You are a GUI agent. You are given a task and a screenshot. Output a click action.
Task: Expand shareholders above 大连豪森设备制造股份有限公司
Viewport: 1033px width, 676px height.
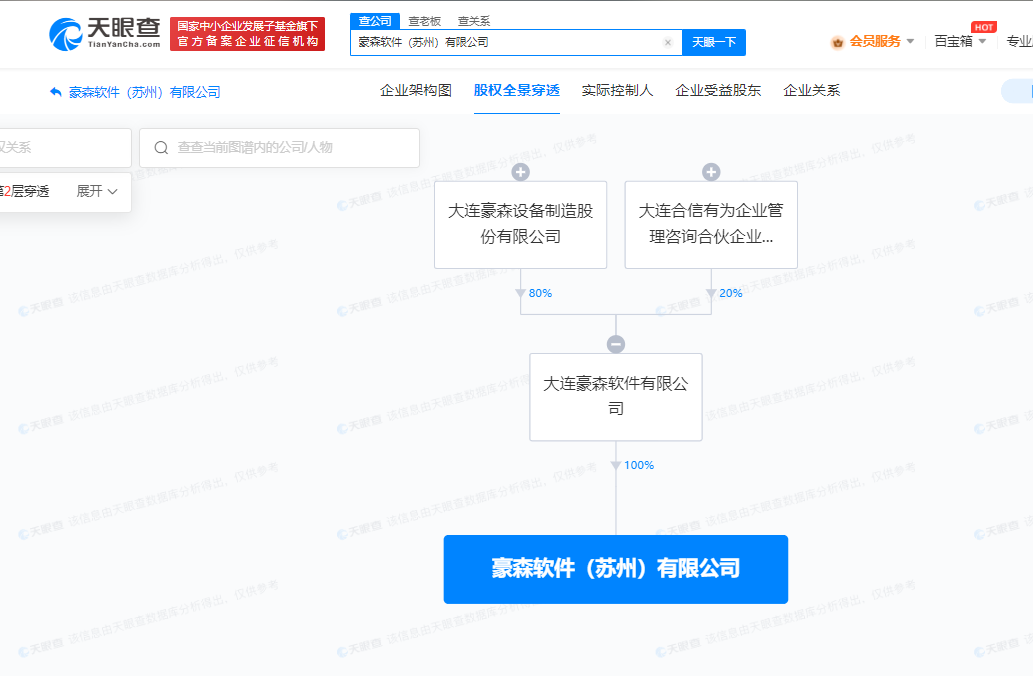pyautogui.click(x=520, y=172)
